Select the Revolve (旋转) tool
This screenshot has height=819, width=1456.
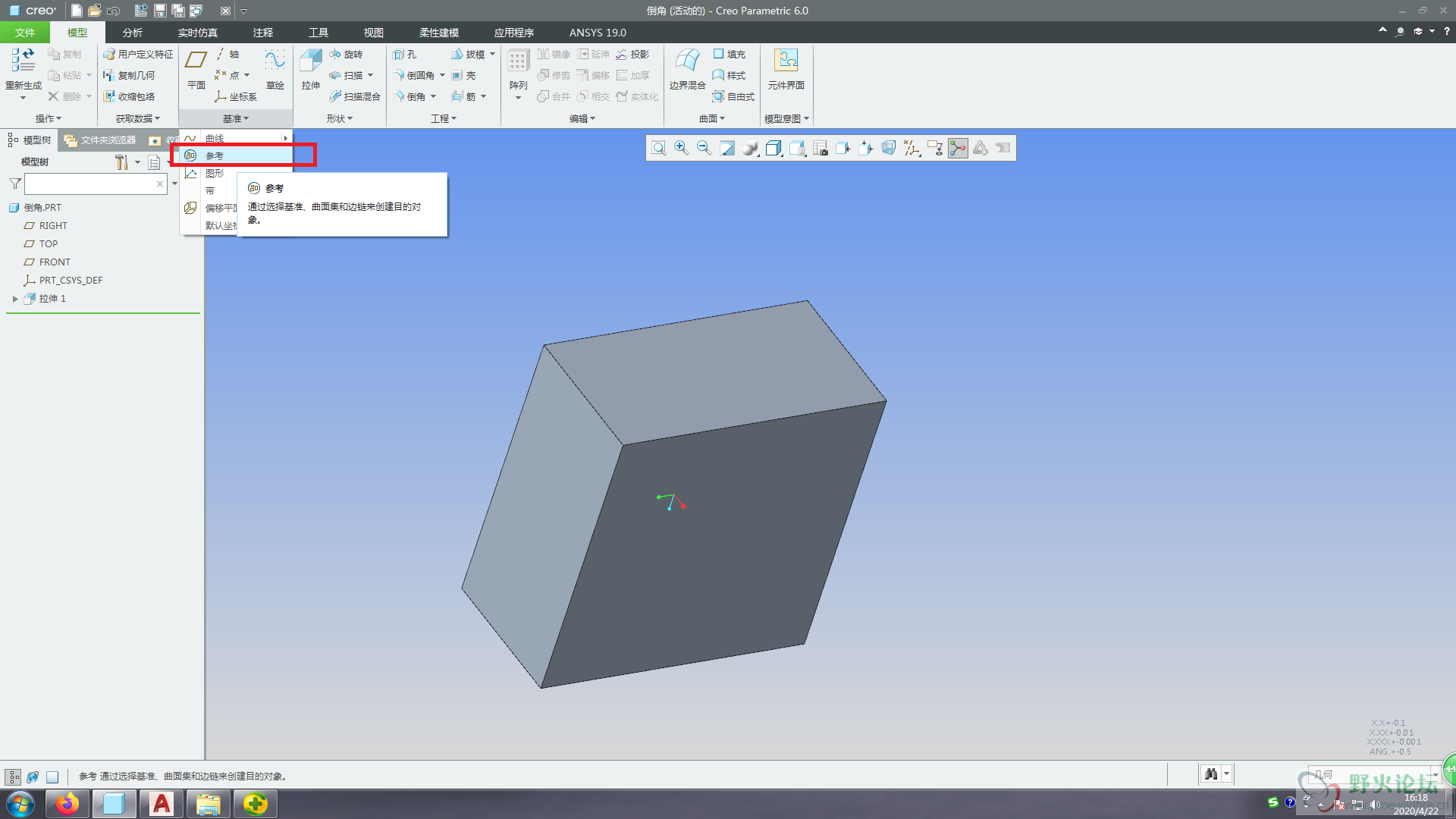click(x=346, y=54)
